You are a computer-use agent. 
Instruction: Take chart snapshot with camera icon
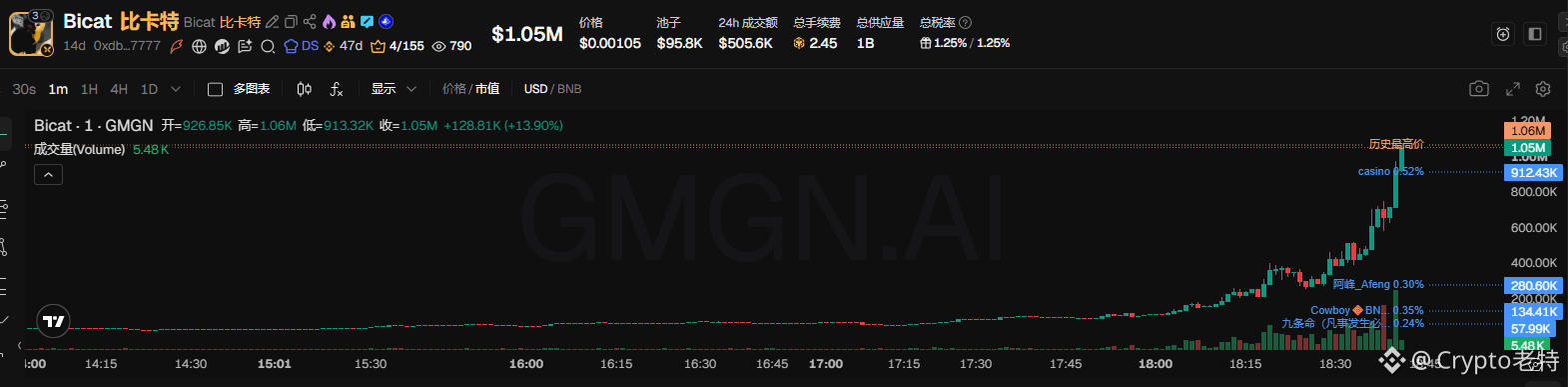(1479, 89)
